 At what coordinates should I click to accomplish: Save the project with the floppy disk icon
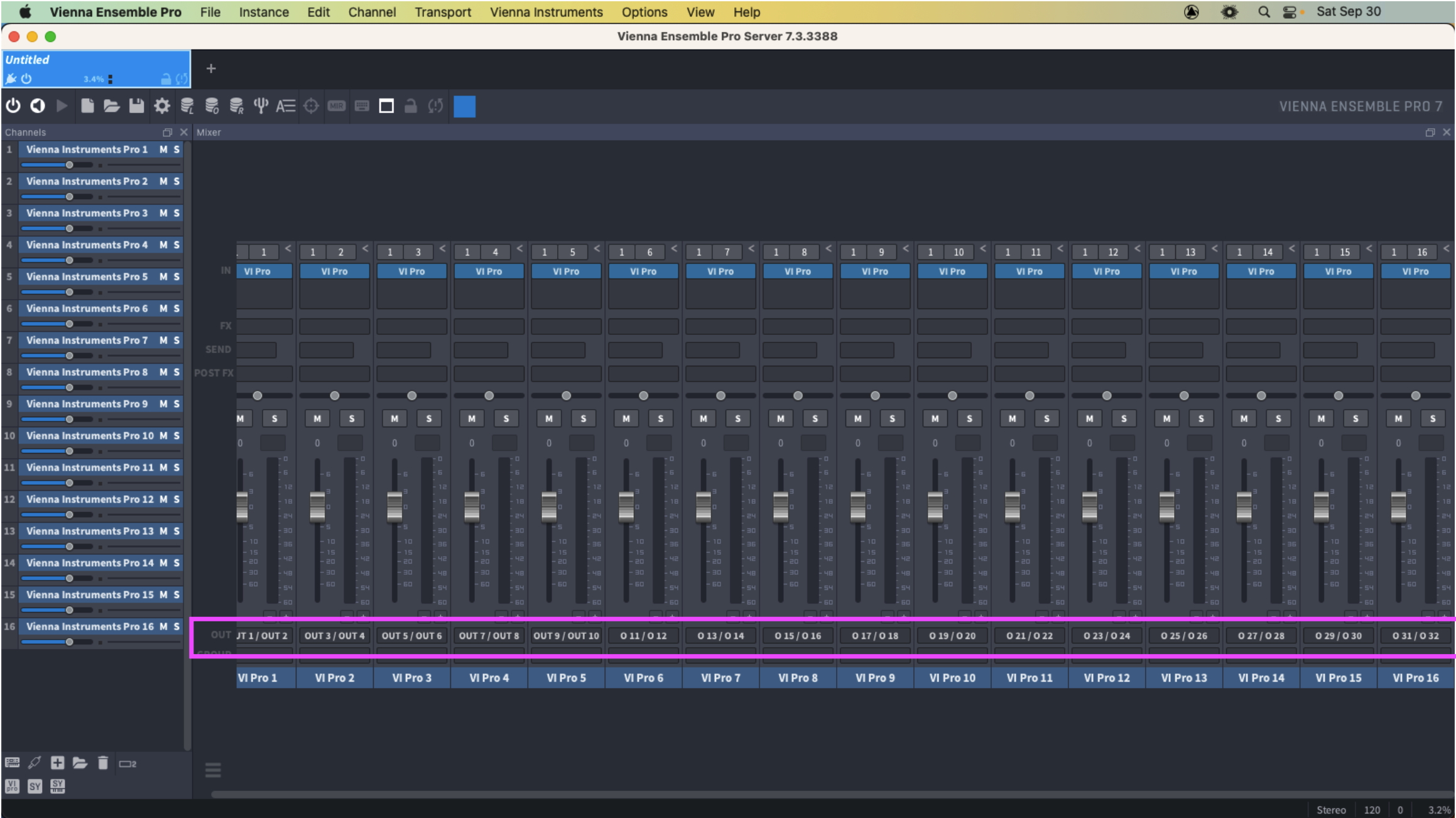[136, 106]
